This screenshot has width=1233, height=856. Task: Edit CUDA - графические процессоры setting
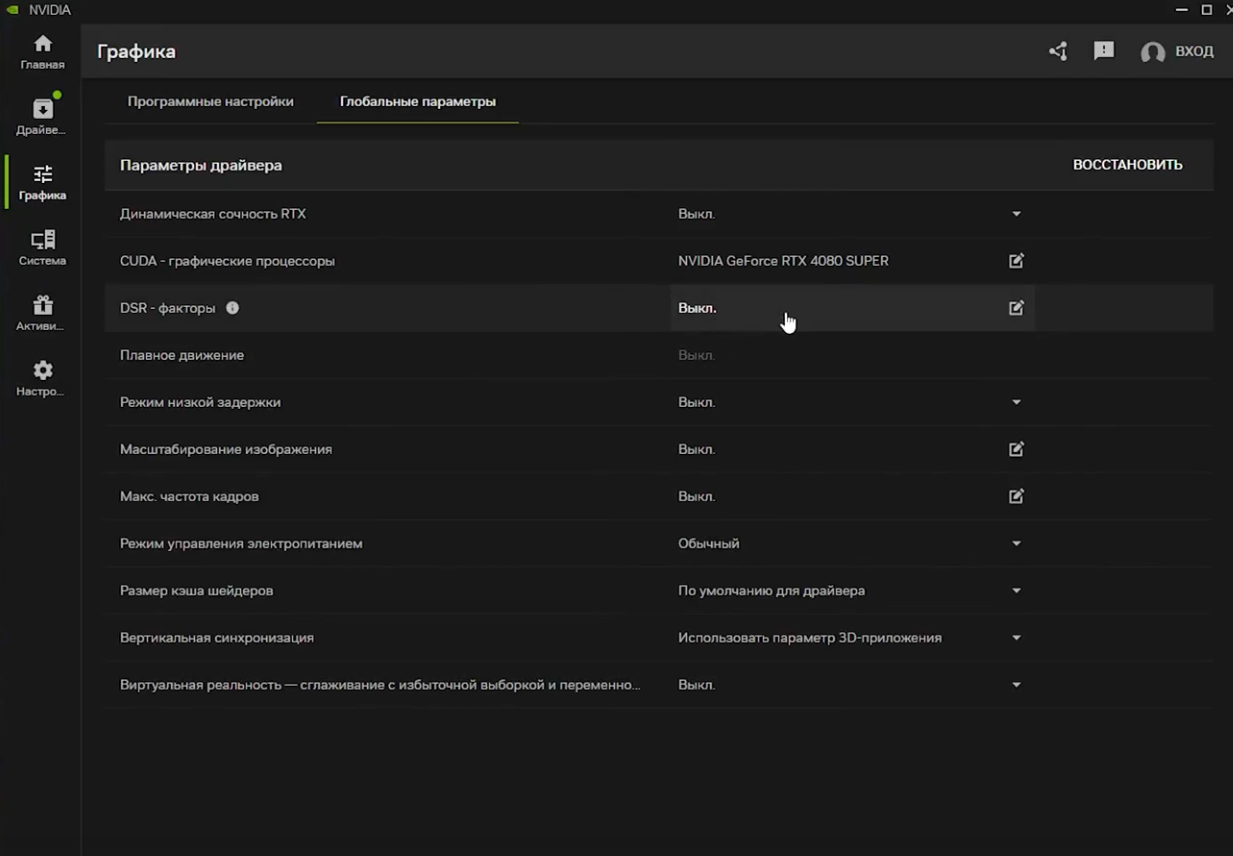coord(1016,261)
